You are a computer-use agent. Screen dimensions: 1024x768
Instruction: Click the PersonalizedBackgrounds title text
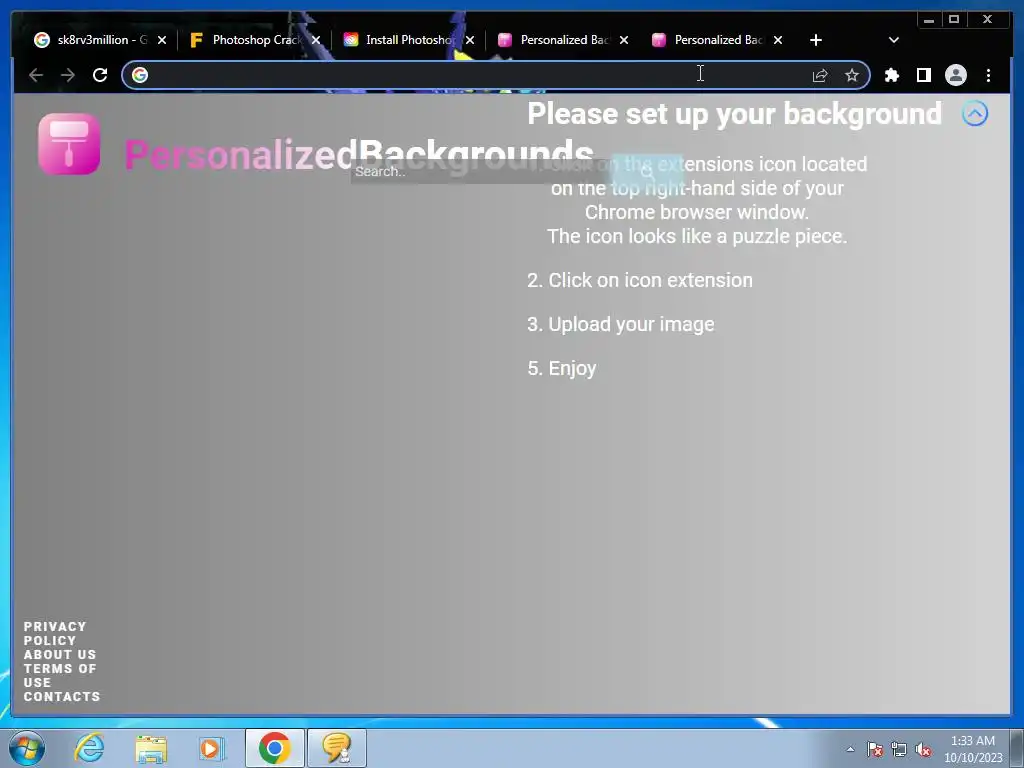click(x=359, y=155)
